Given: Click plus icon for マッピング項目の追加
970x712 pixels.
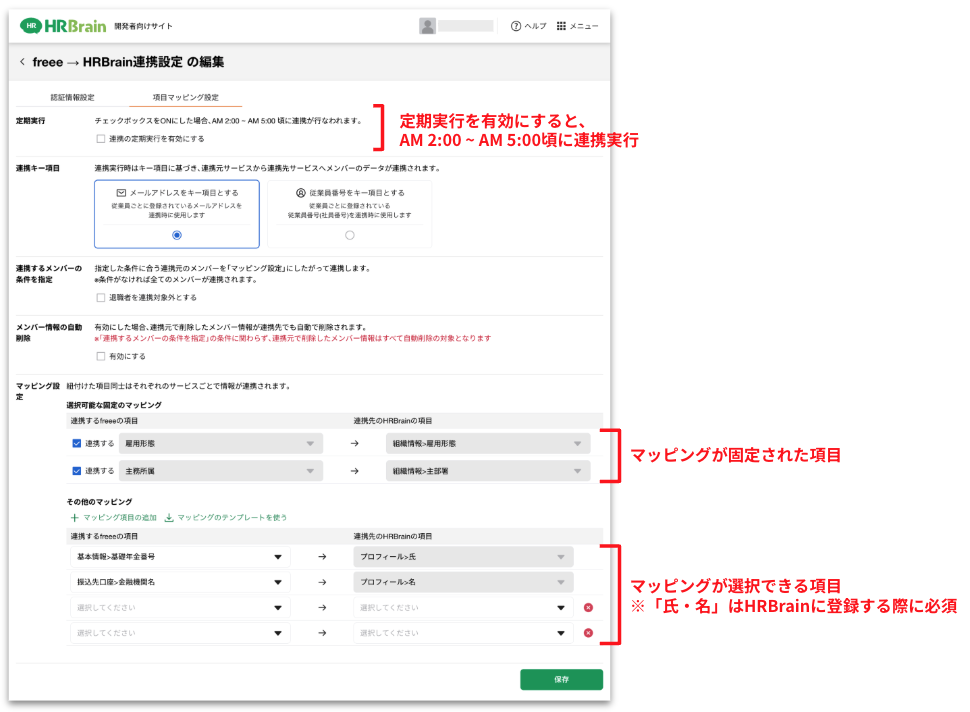Looking at the screenshot, I should 74,517.
